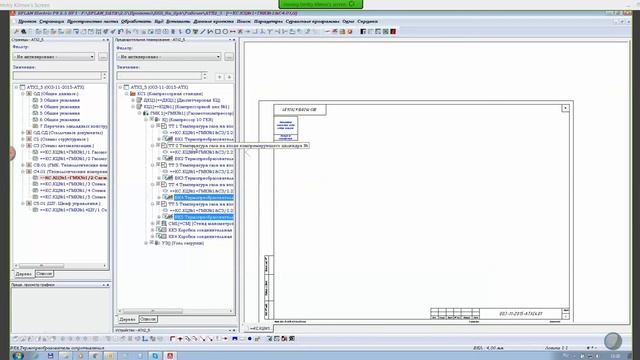640x360 pixels.
Task: Click the page tab below the drawing area
Action: coord(260,328)
